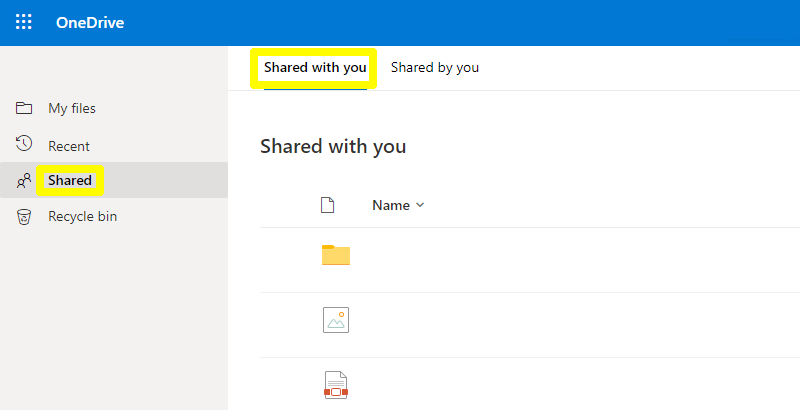Click the Recent clock icon

pyautogui.click(x=23, y=144)
